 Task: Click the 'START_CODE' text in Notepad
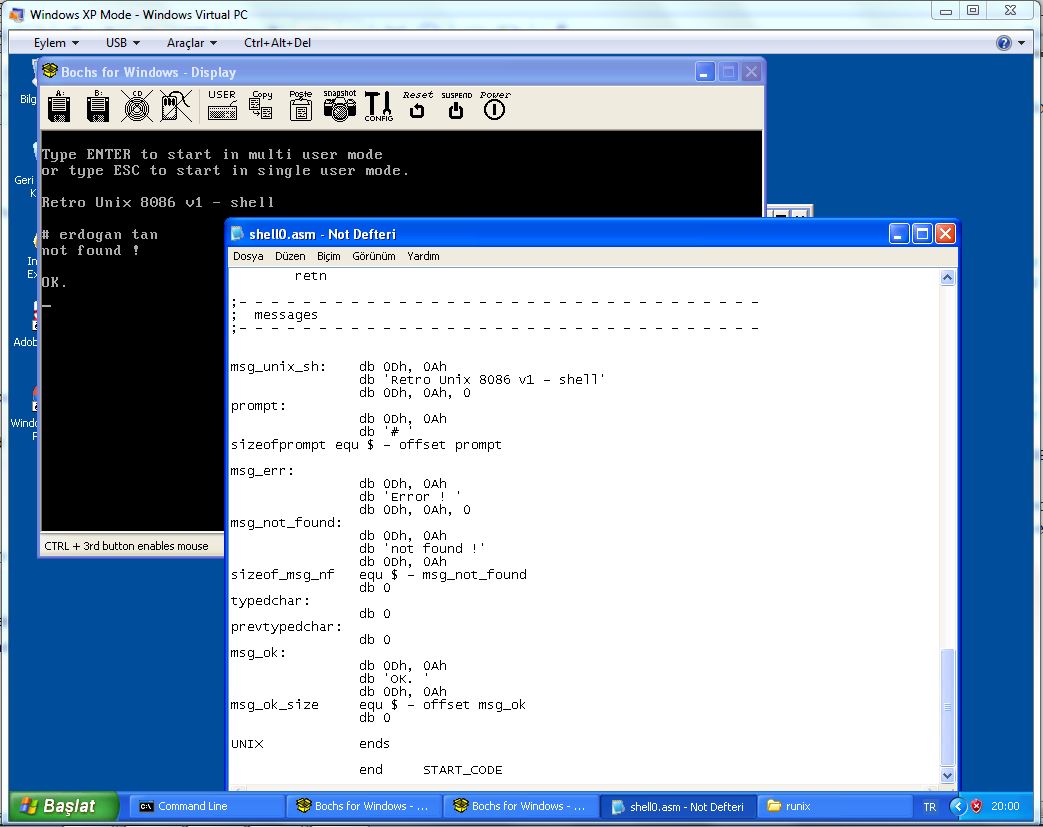click(462, 770)
